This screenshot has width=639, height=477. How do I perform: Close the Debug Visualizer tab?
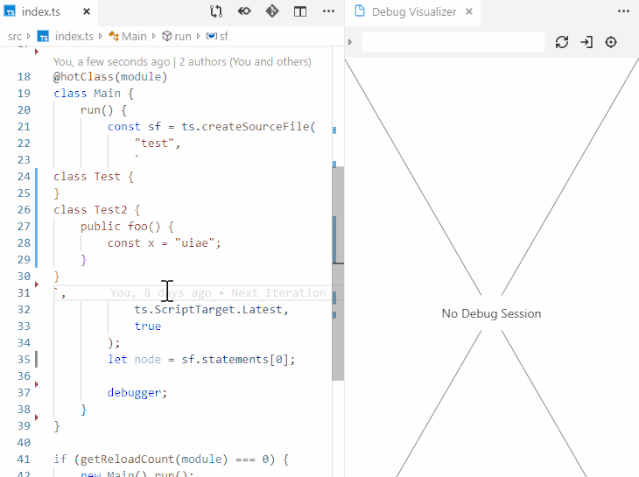(469, 12)
